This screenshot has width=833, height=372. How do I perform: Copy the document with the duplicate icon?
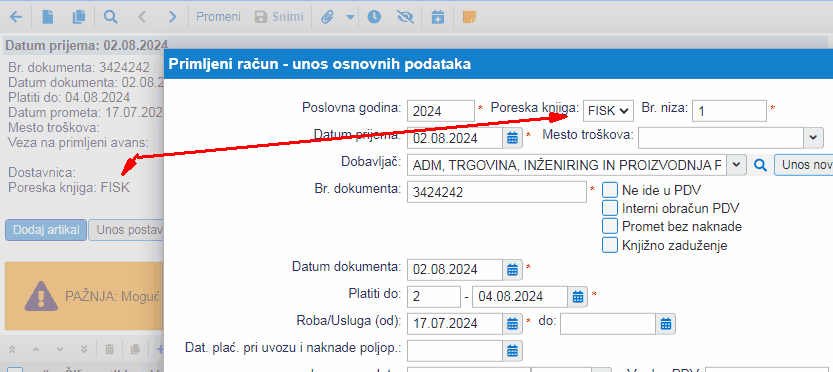coord(79,17)
